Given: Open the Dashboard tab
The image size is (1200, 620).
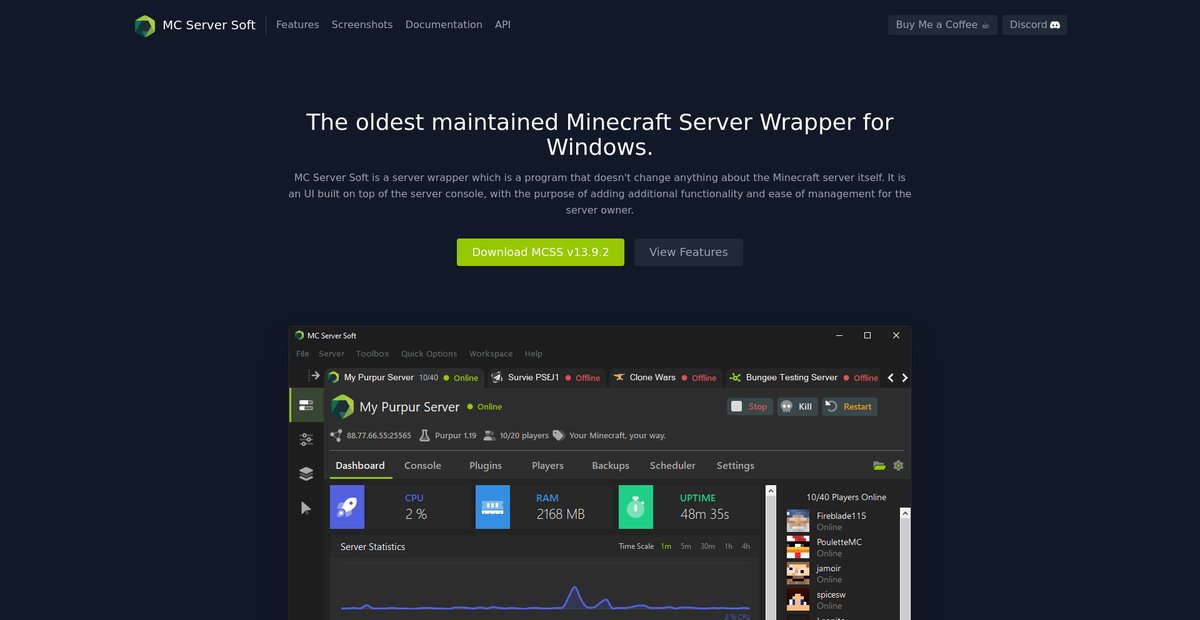Looking at the screenshot, I should point(360,466).
